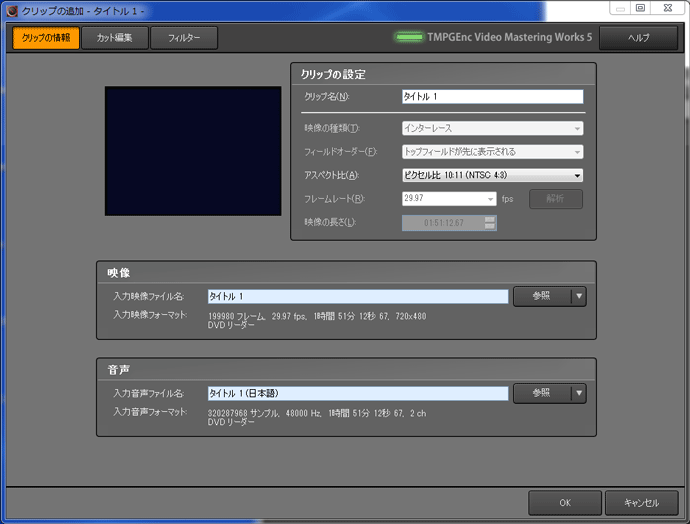This screenshot has height=524, width=690.
Task: Open the フィルター tab
Action: click(184, 38)
